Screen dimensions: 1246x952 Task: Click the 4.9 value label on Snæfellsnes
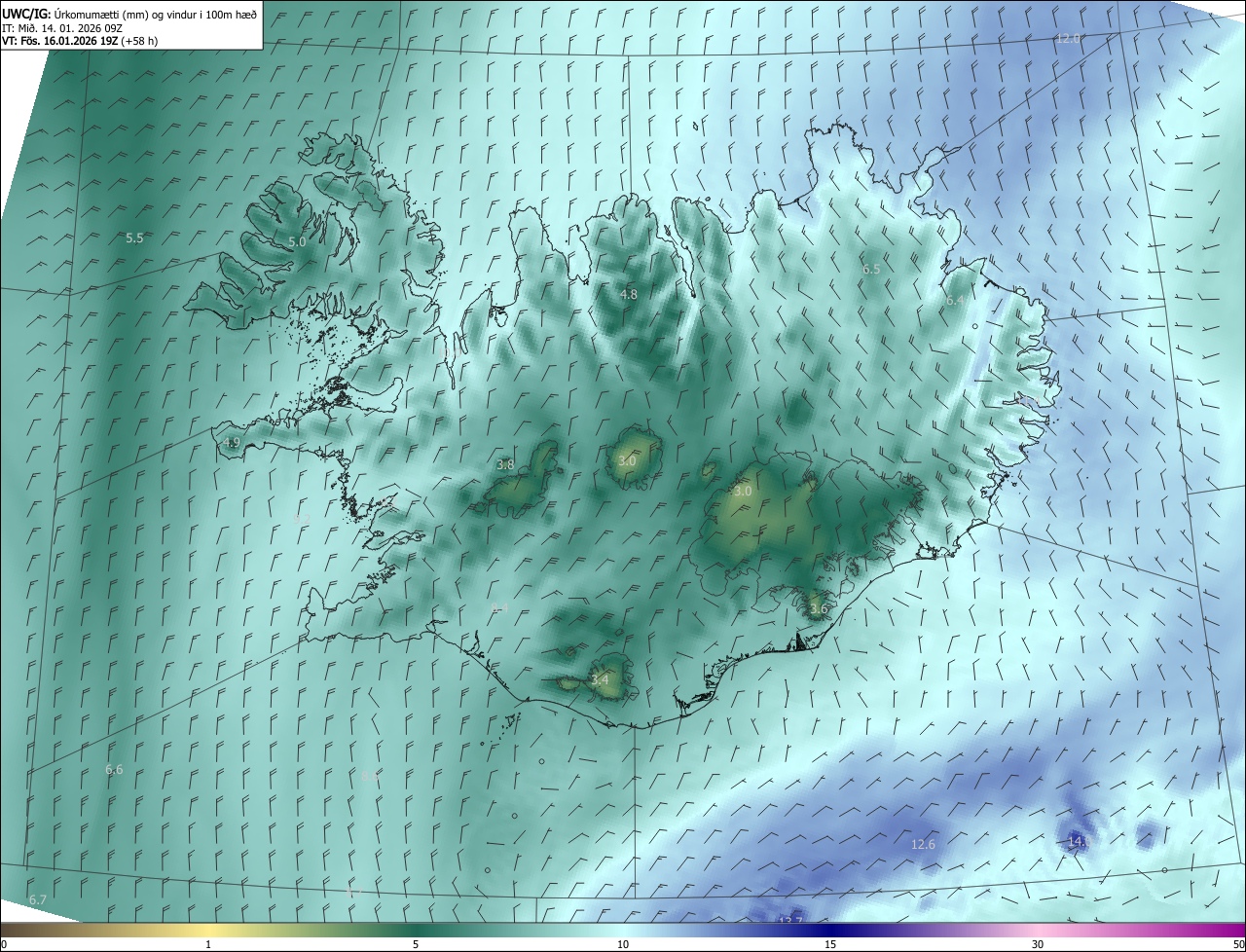[x=231, y=442]
